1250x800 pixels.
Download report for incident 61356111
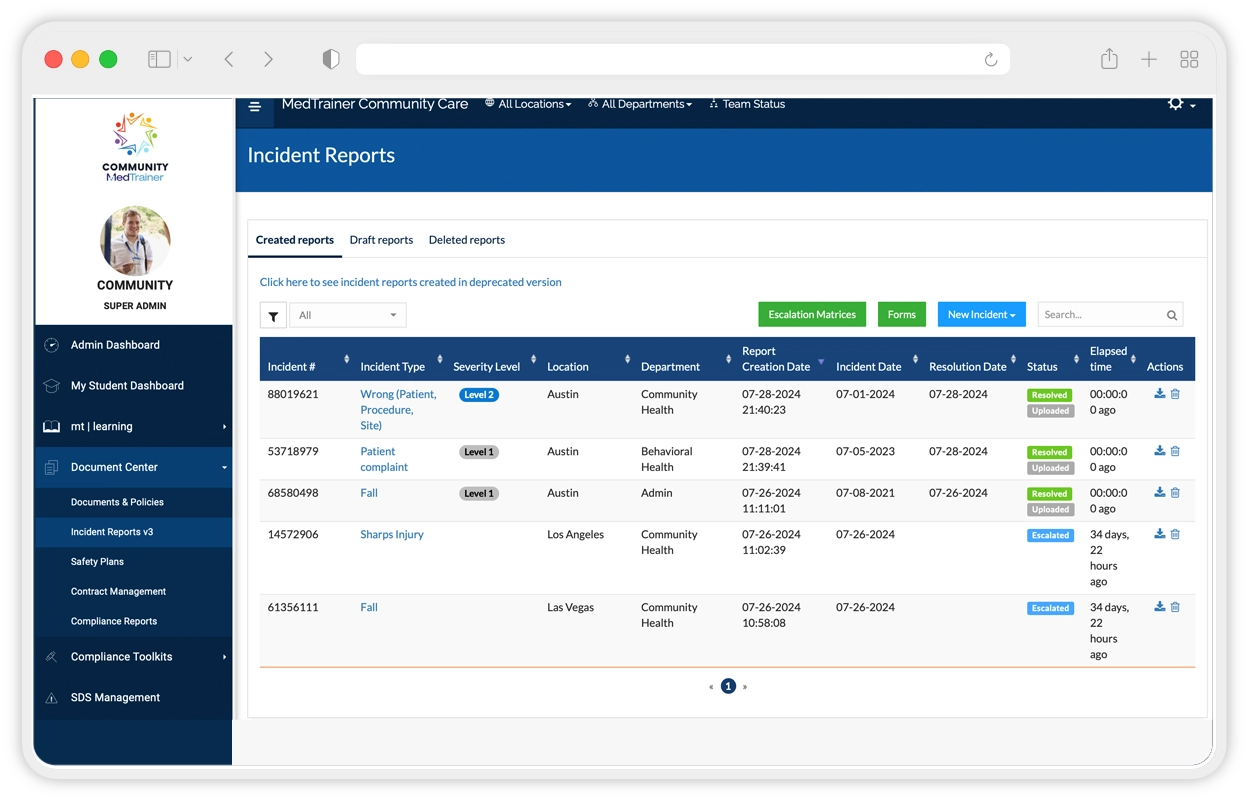tap(1160, 607)
